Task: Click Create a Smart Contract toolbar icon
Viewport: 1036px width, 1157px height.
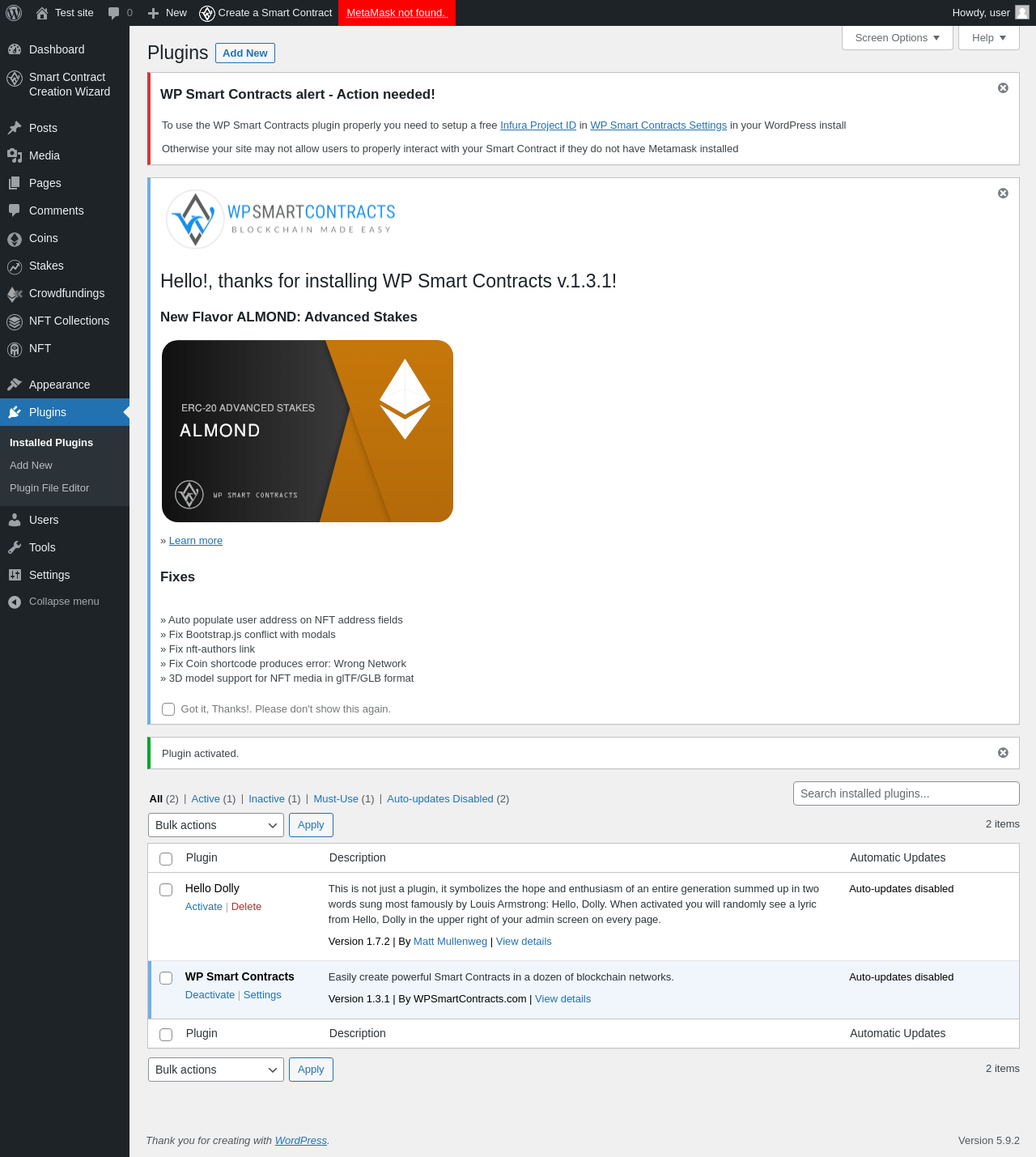Action: point(207,13)
